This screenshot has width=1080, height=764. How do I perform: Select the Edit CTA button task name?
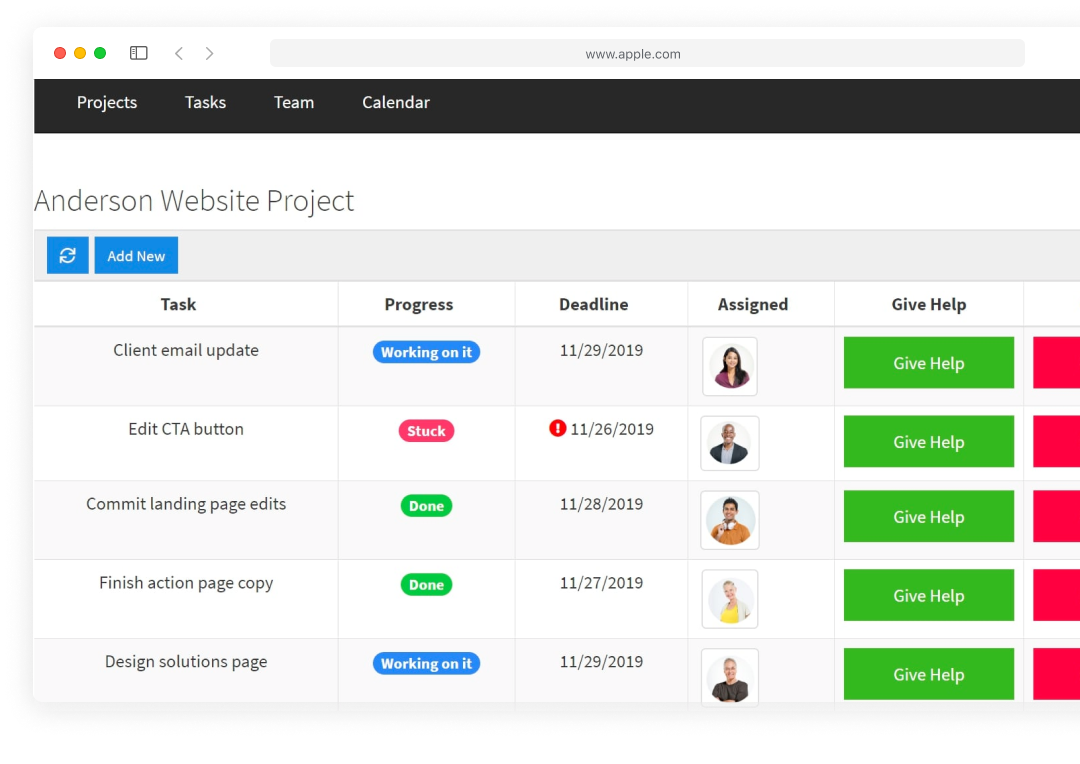point(186,429)
